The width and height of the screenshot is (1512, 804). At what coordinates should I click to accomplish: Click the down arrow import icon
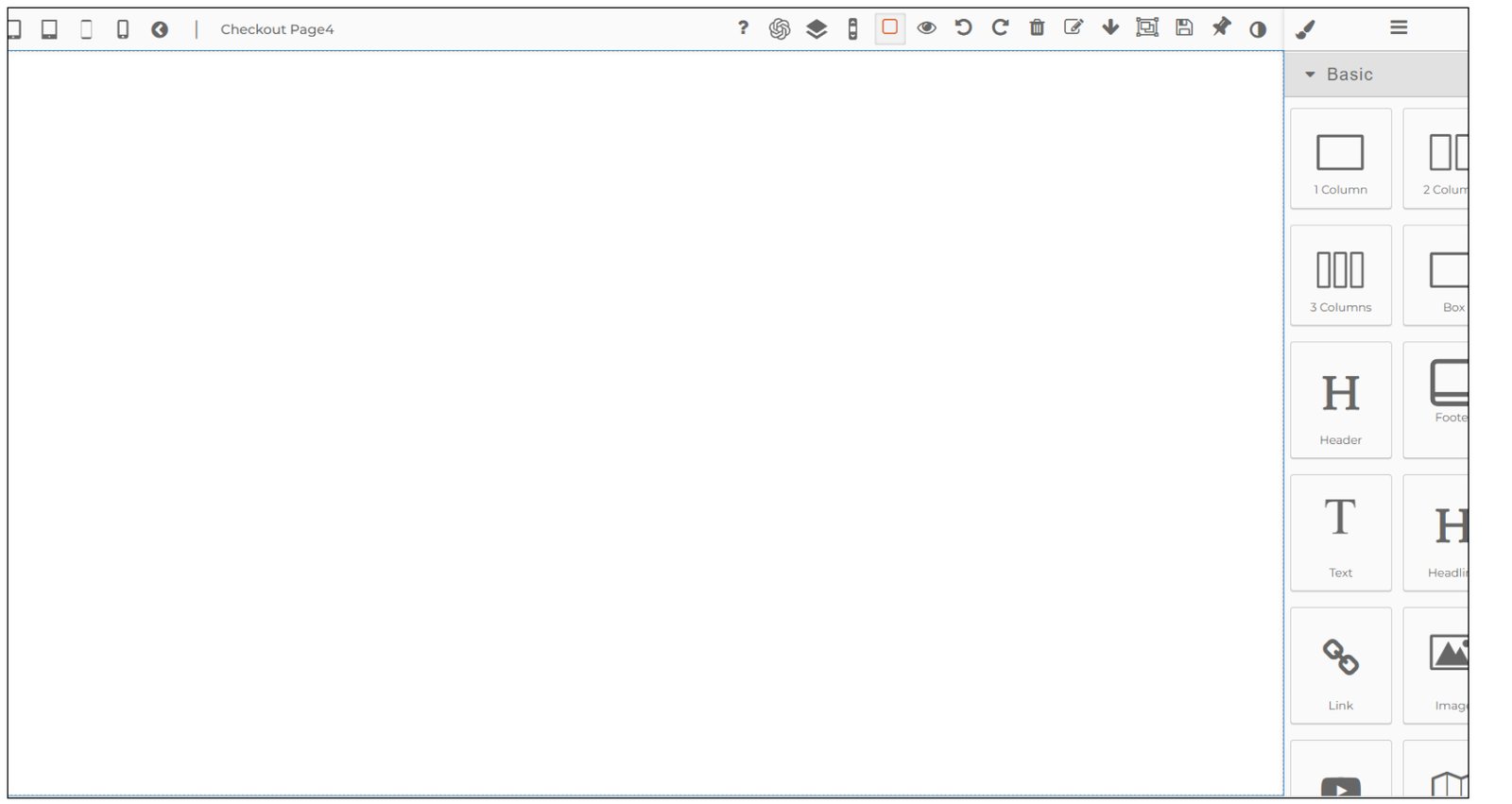pyautogui.click(x=1110, y=27)
